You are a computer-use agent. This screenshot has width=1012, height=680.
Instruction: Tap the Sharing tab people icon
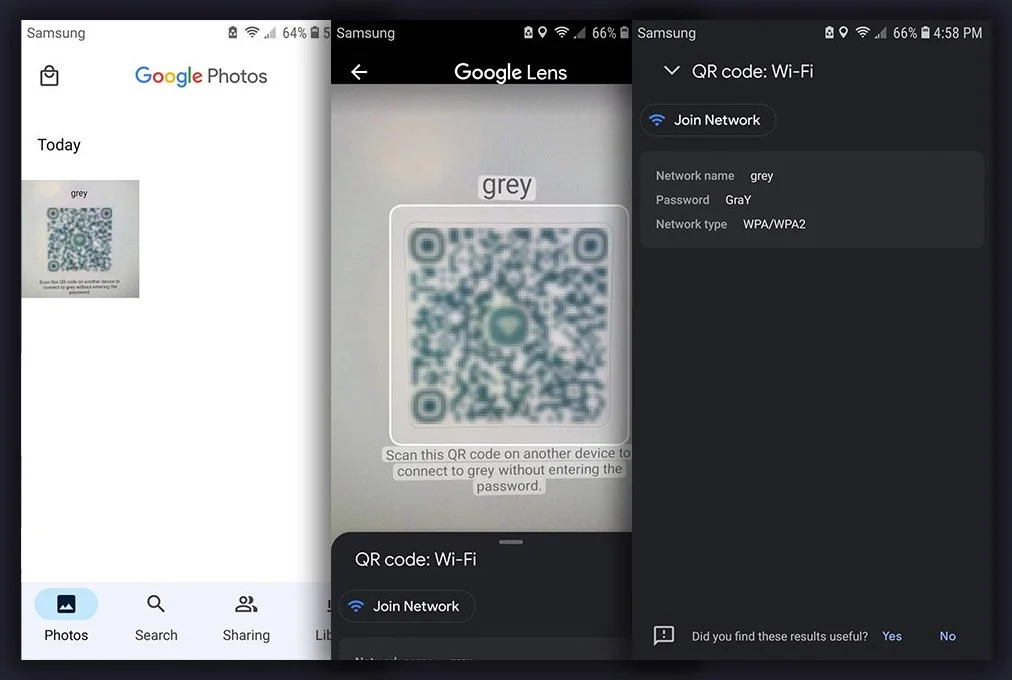tap(246, 604)
